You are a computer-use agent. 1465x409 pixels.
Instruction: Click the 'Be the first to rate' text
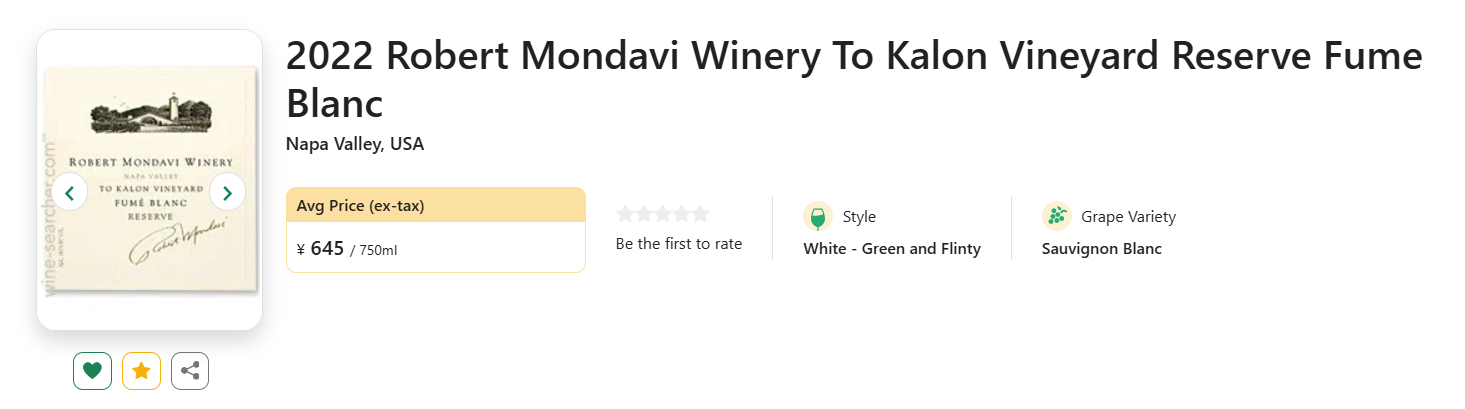(679, 244)
